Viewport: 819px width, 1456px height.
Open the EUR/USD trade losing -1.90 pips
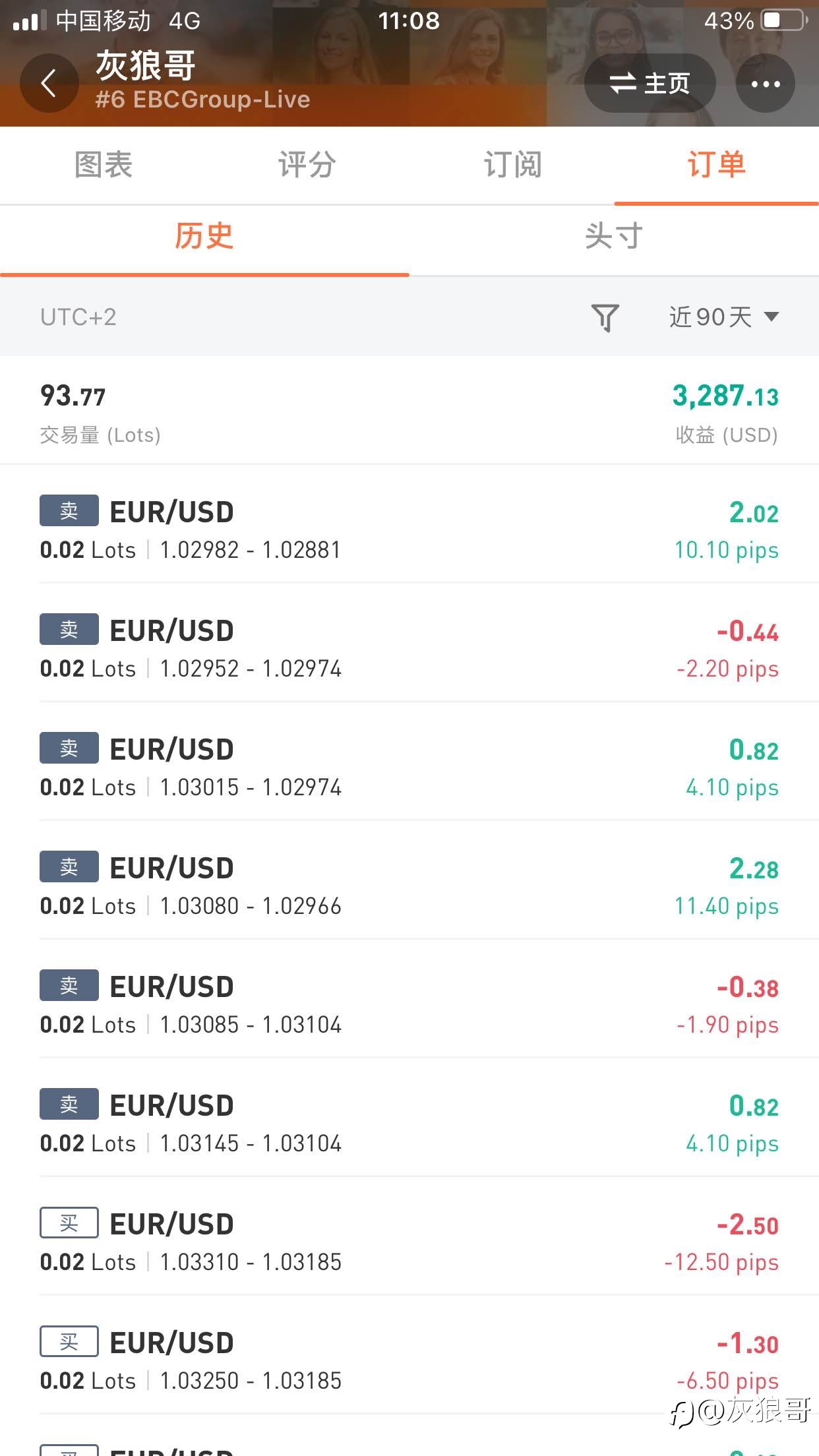[x=409, y=1005]
